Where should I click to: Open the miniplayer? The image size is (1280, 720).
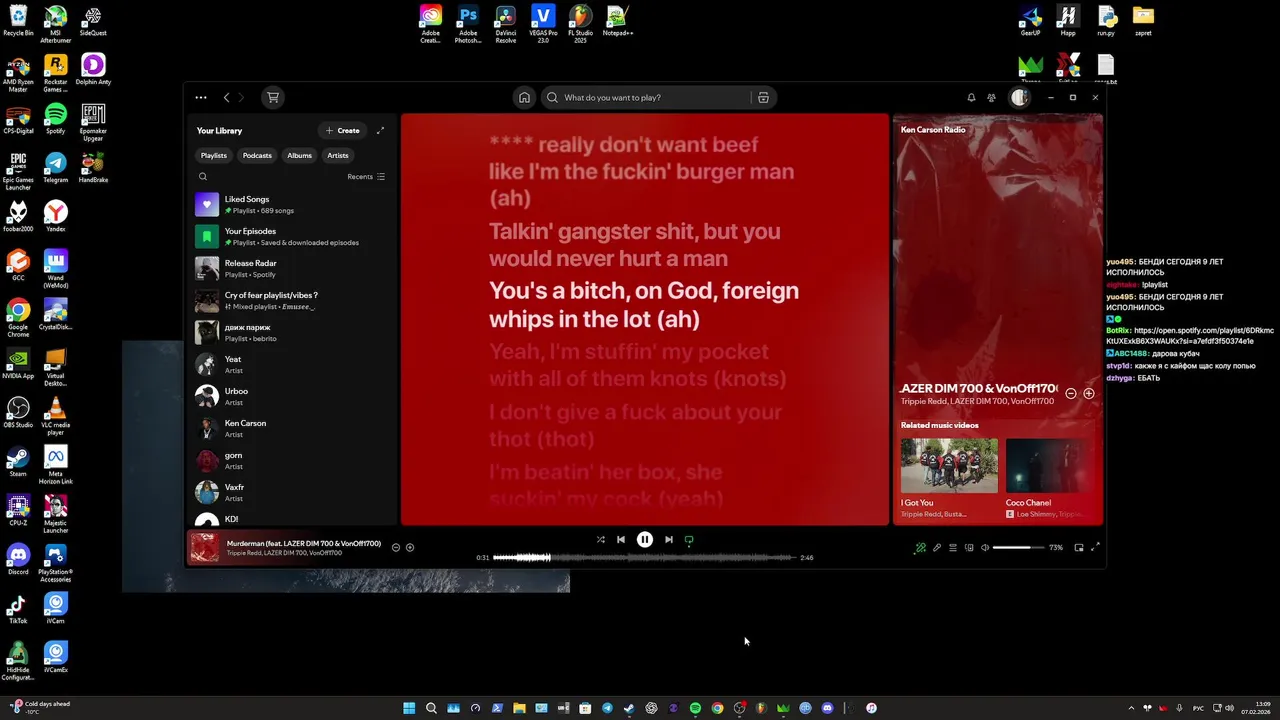[x=1079, y=548]
